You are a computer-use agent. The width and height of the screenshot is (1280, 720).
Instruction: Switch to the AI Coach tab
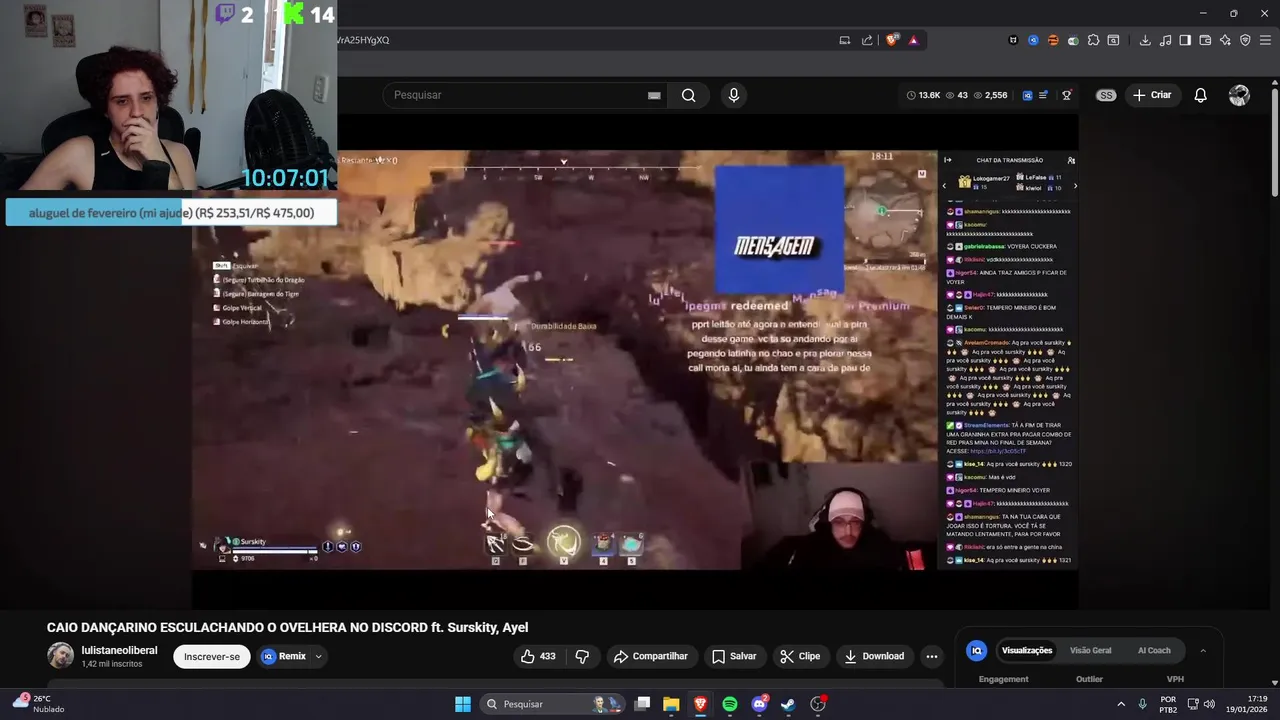click(x=1154, y=650)
